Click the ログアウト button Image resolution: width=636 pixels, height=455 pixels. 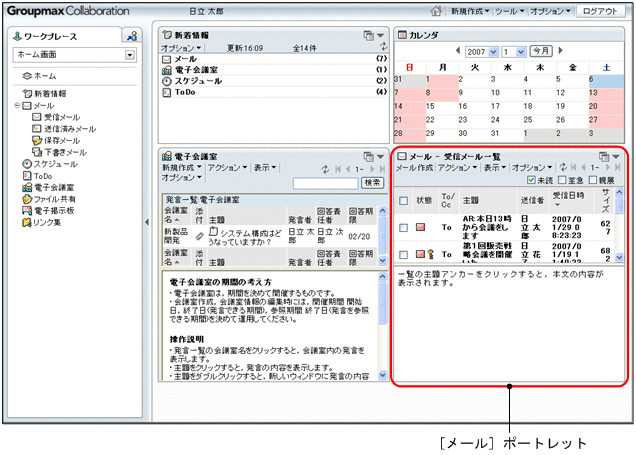pyautogui.click(x=599, y=11)
